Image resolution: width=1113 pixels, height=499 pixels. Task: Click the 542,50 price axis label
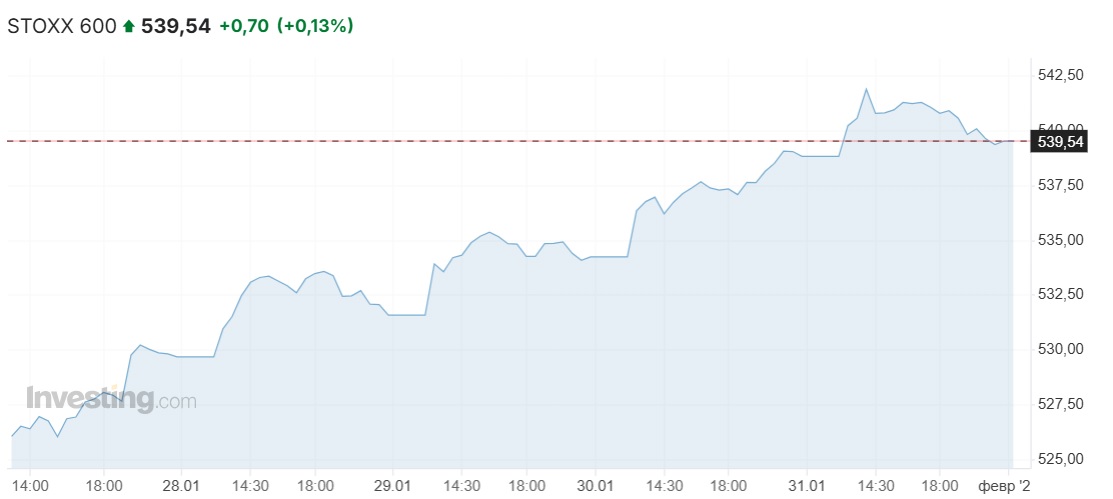[x=1060, y=76]
